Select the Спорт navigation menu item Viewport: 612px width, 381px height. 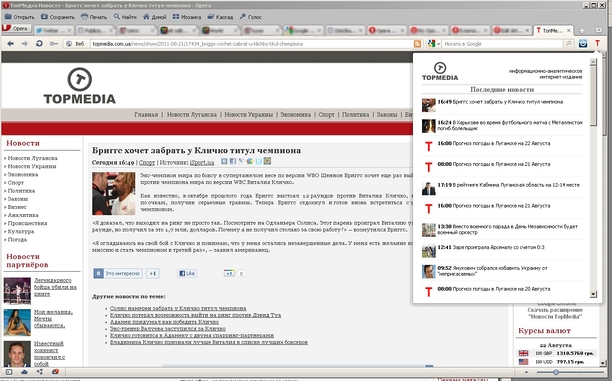coord(326,114)
